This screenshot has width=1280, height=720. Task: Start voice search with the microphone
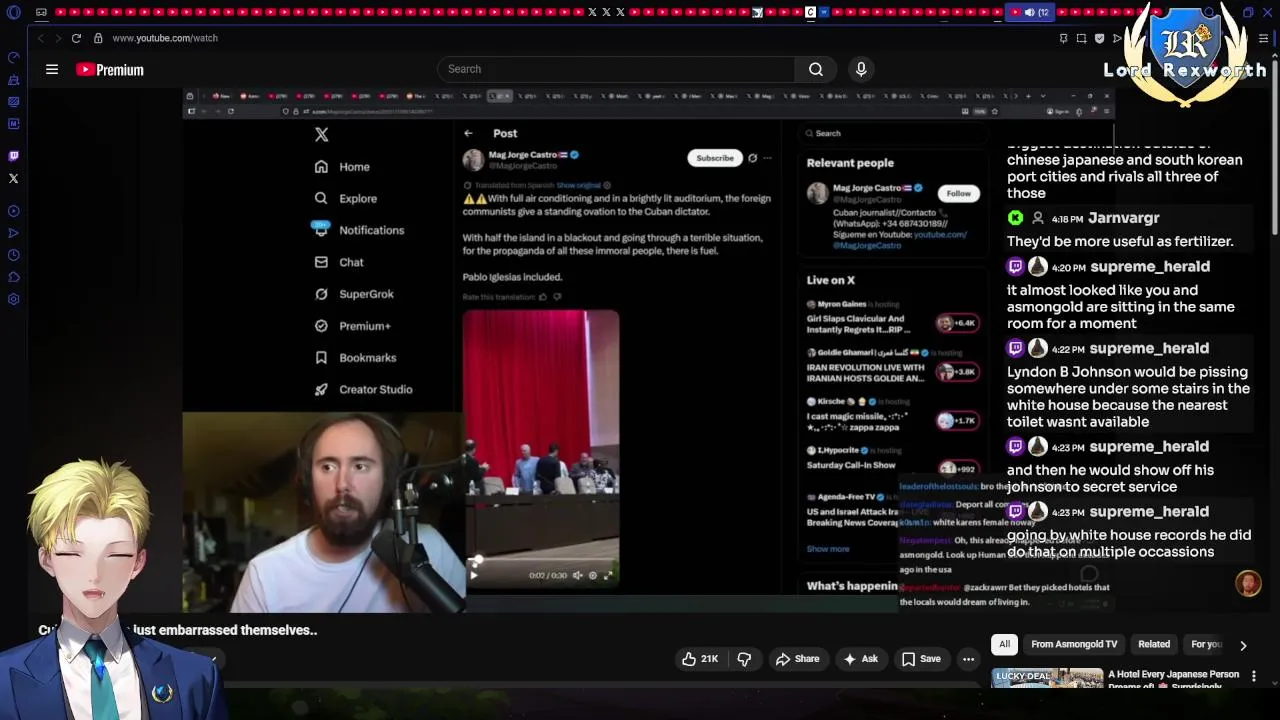[861, 69]
